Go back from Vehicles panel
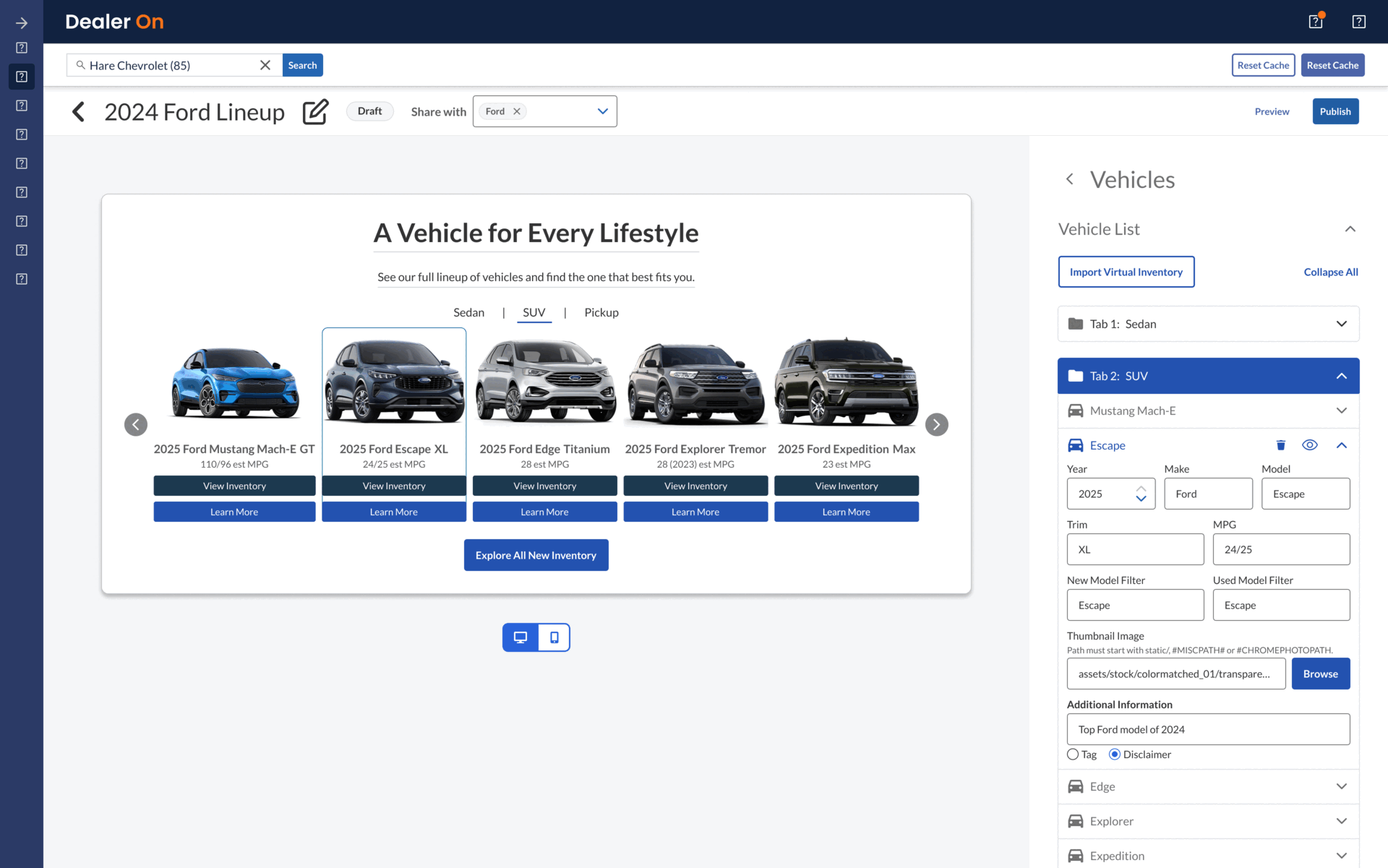Screen dimensions: 1388x868 point(1070,179)
